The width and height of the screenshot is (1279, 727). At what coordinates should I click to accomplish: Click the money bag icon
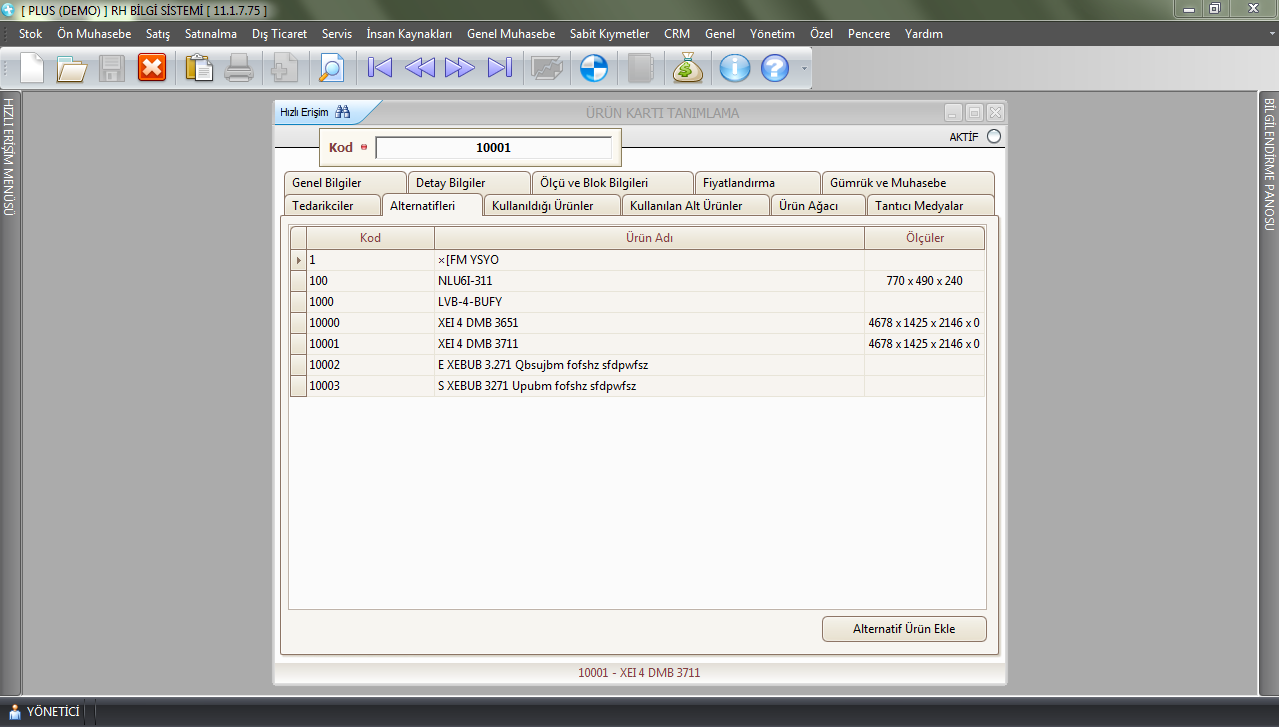pos(688,68)
